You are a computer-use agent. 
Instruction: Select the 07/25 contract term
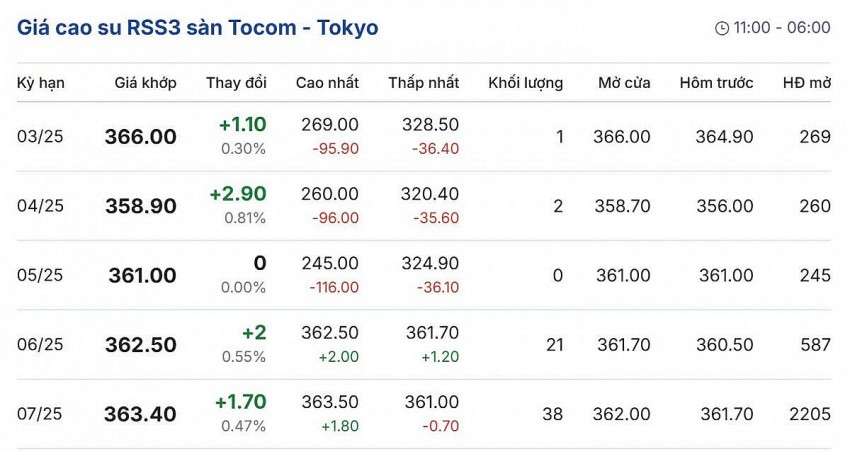[40, 414]
